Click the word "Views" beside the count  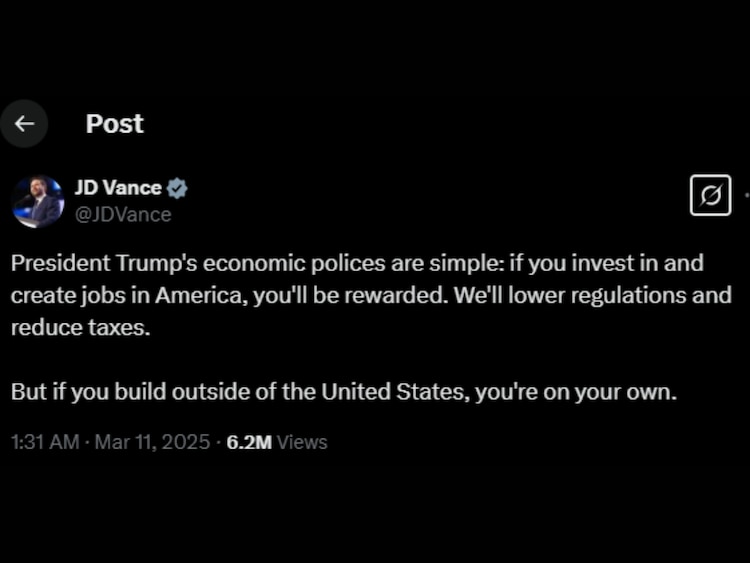click(302, 441)
